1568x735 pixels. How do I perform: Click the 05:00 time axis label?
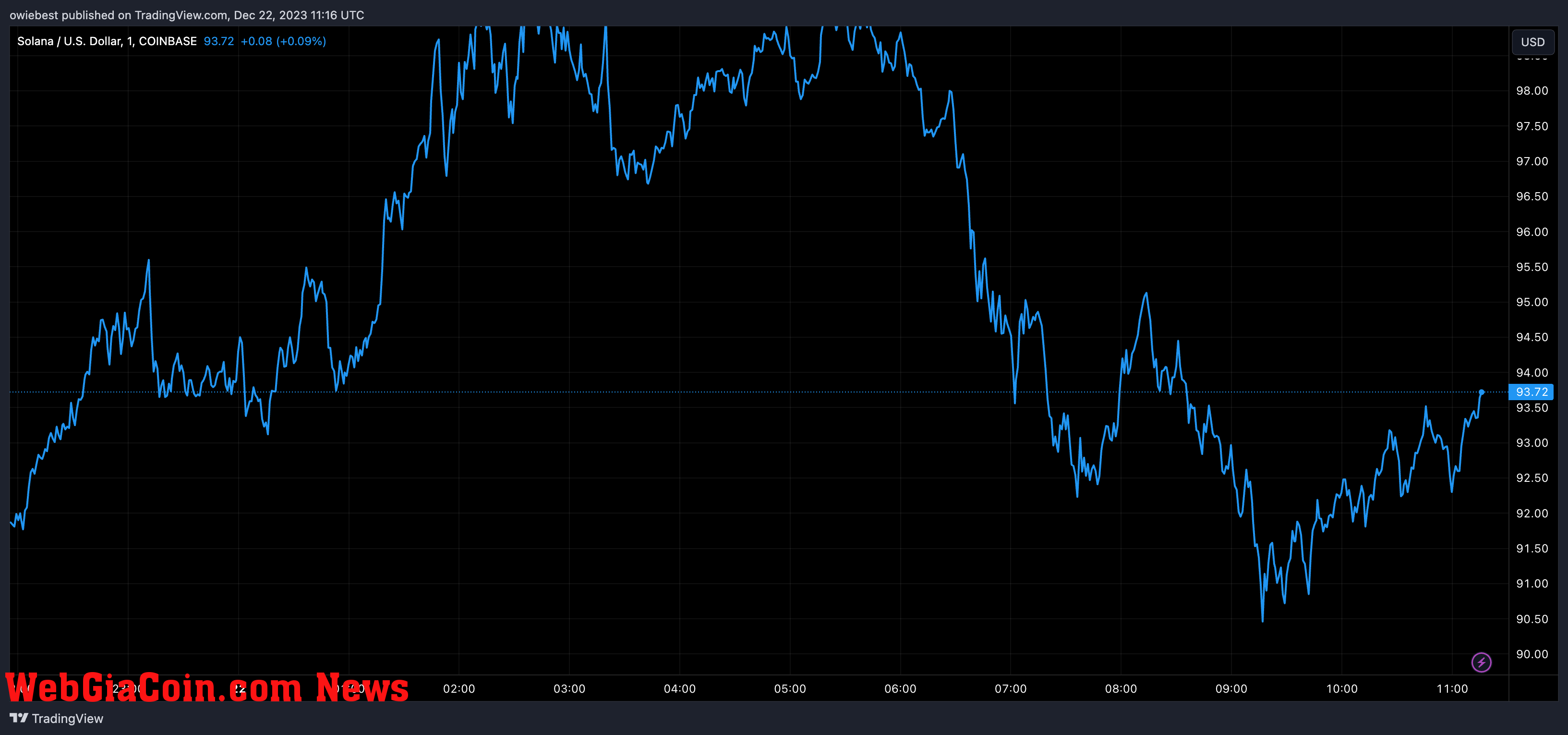click(x=789, y=689)
